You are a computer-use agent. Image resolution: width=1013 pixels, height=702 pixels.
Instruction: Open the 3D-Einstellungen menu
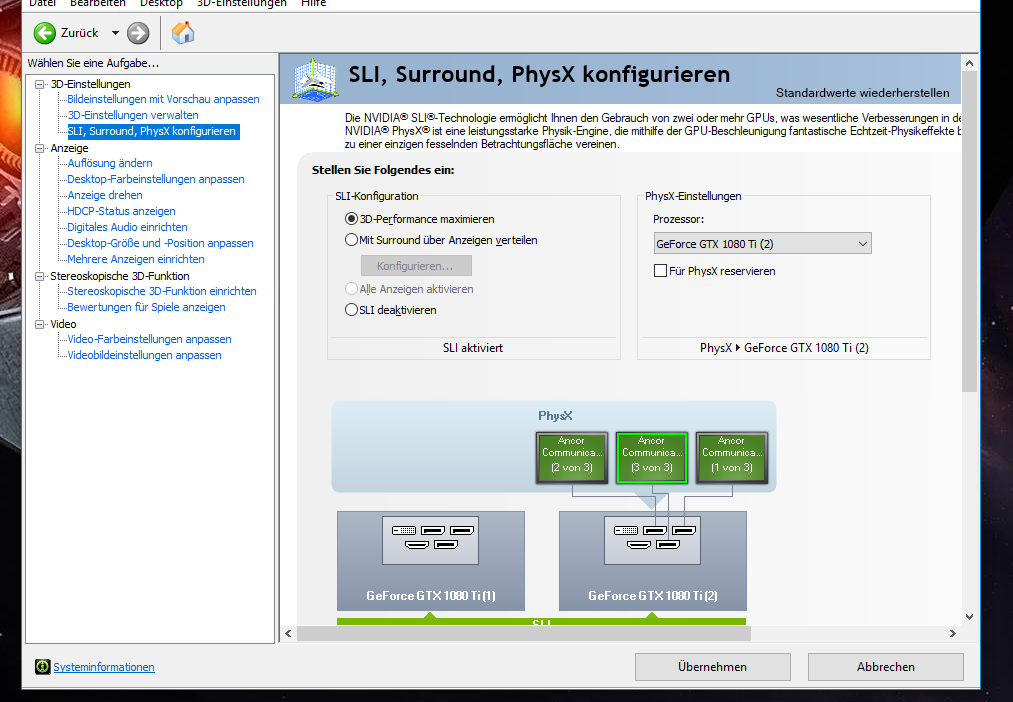242,3
